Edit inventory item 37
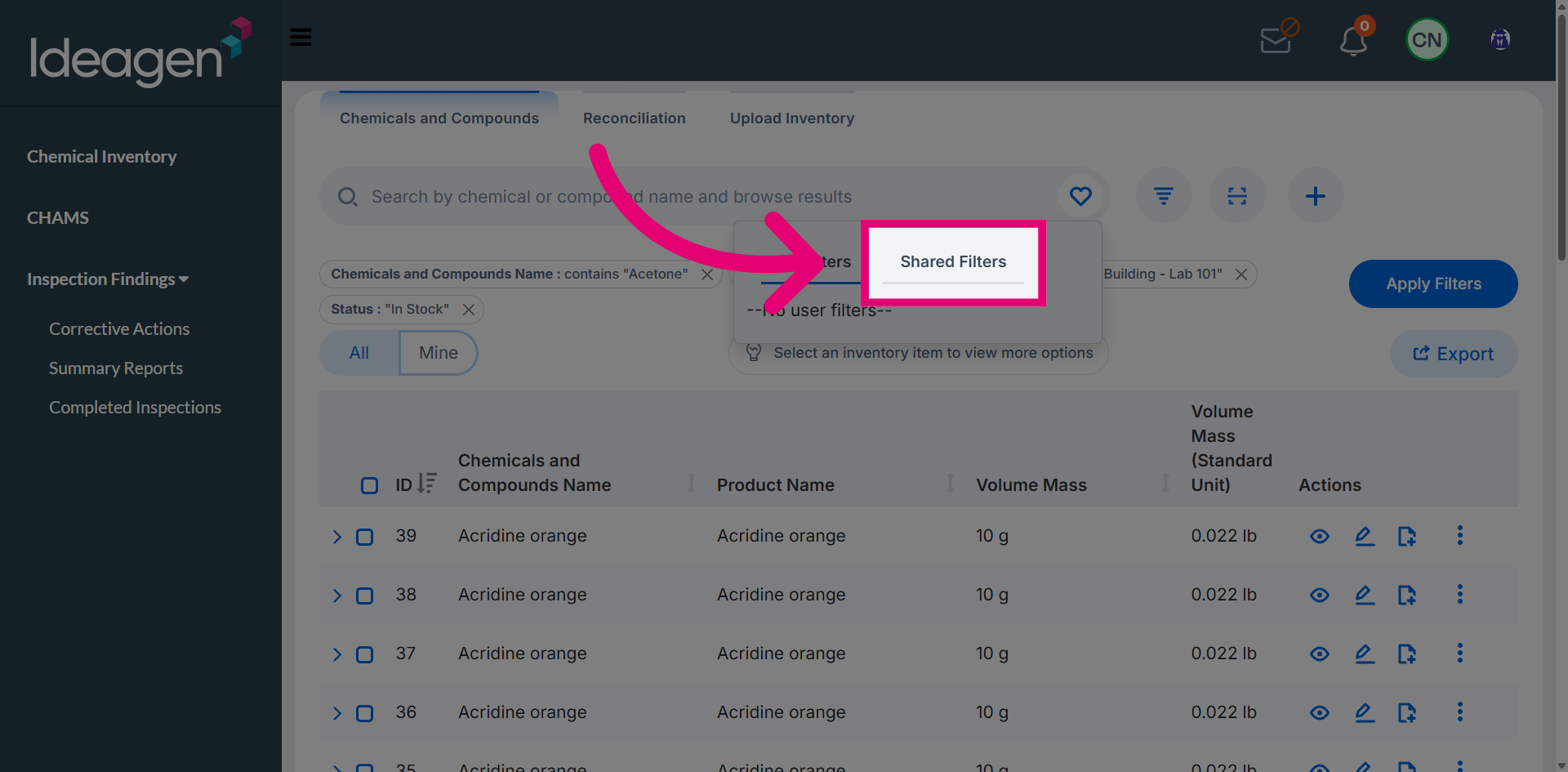The image size is (1568, 772). pos(1365,654)
